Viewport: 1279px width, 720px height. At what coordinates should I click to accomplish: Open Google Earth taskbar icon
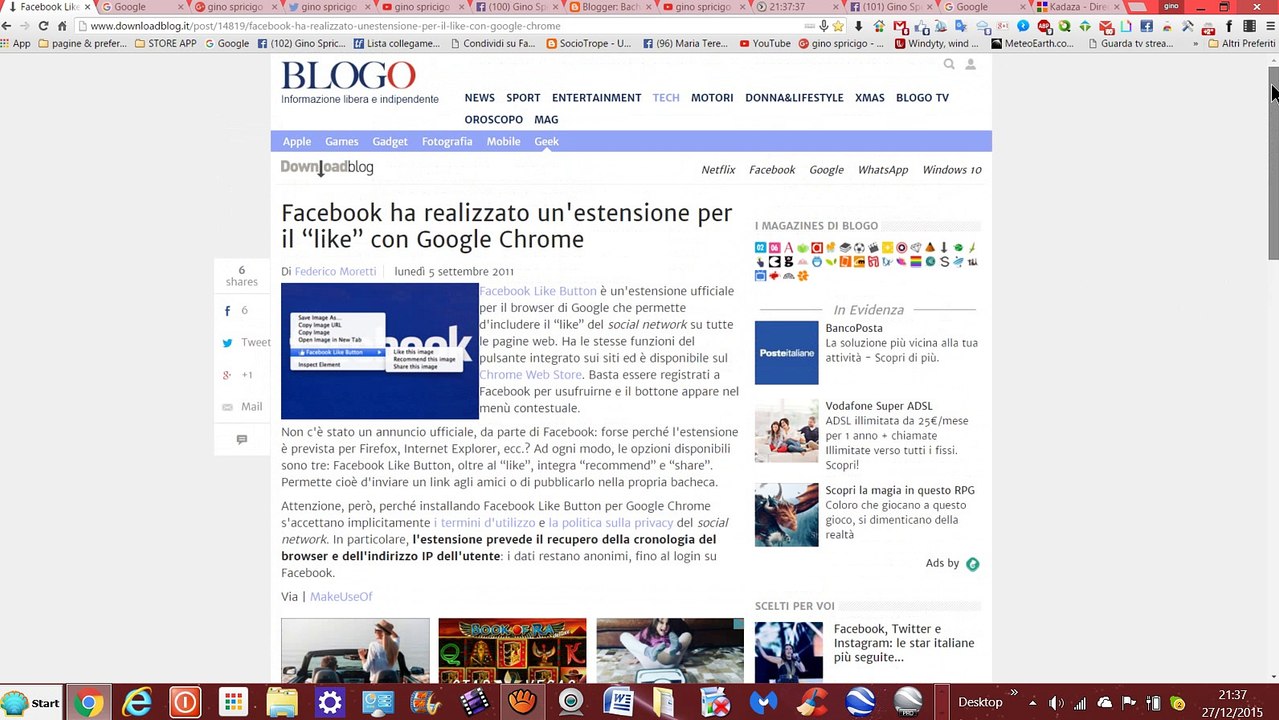(860, 703)
